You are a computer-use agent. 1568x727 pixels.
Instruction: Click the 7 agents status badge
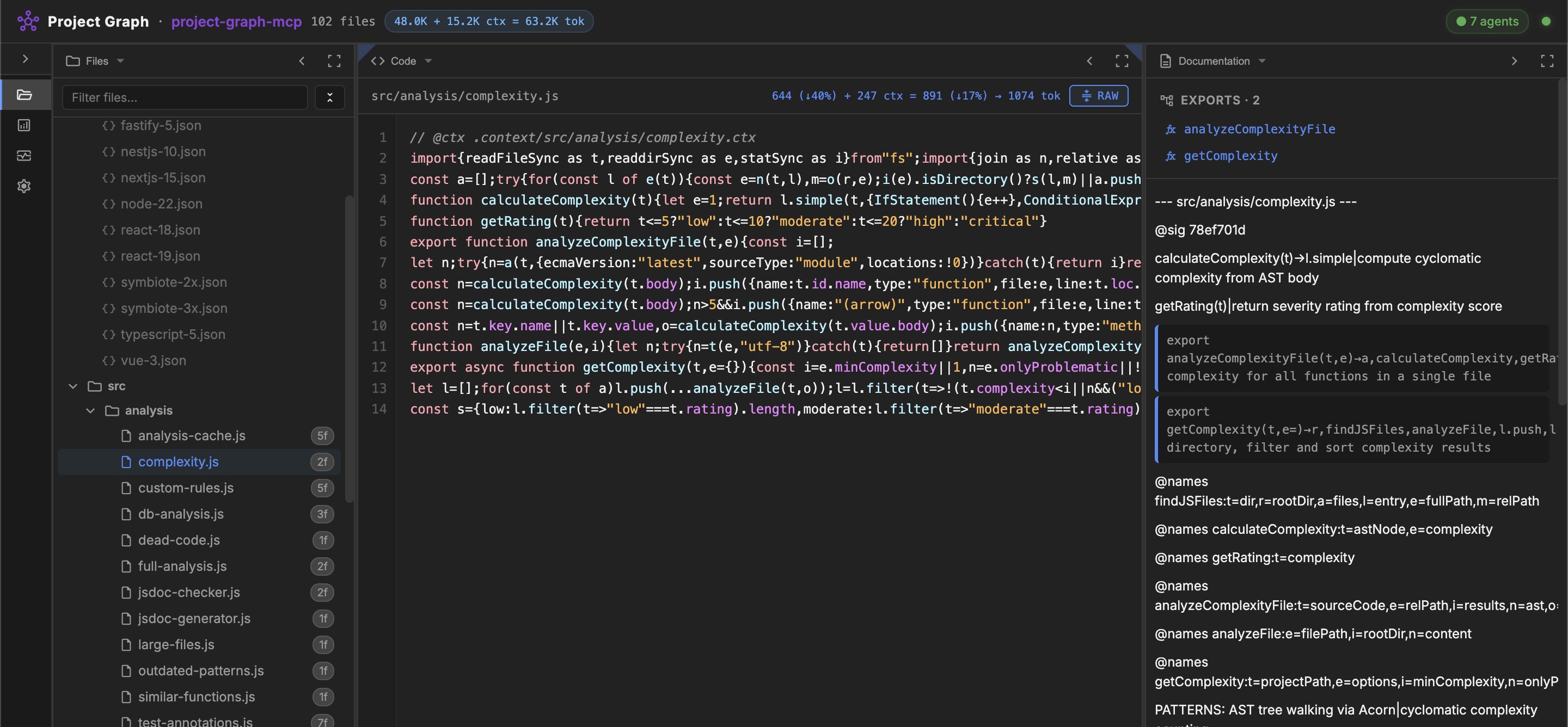coord(1487,21)
